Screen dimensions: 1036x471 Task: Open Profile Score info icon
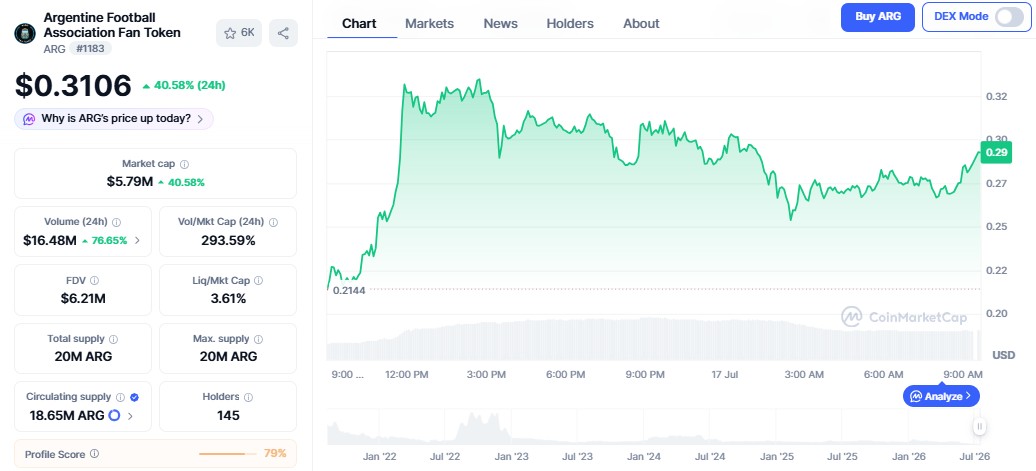[94, 454]
